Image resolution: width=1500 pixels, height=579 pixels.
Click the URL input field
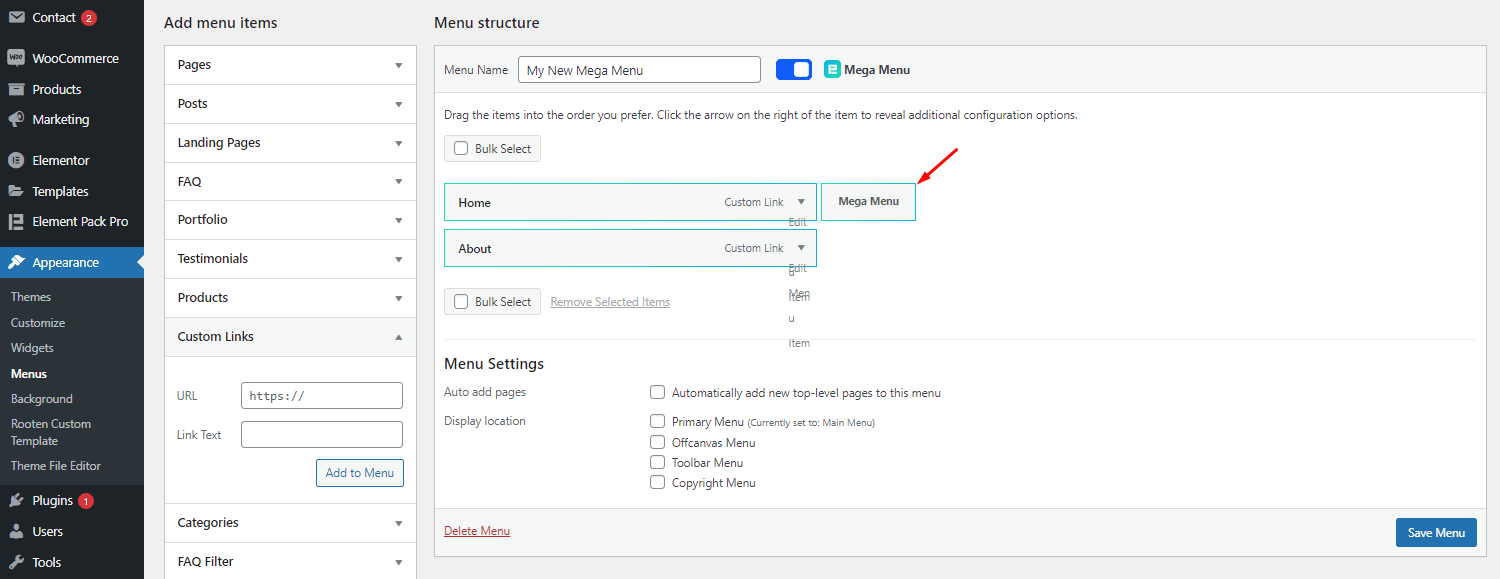coord(321,396)
